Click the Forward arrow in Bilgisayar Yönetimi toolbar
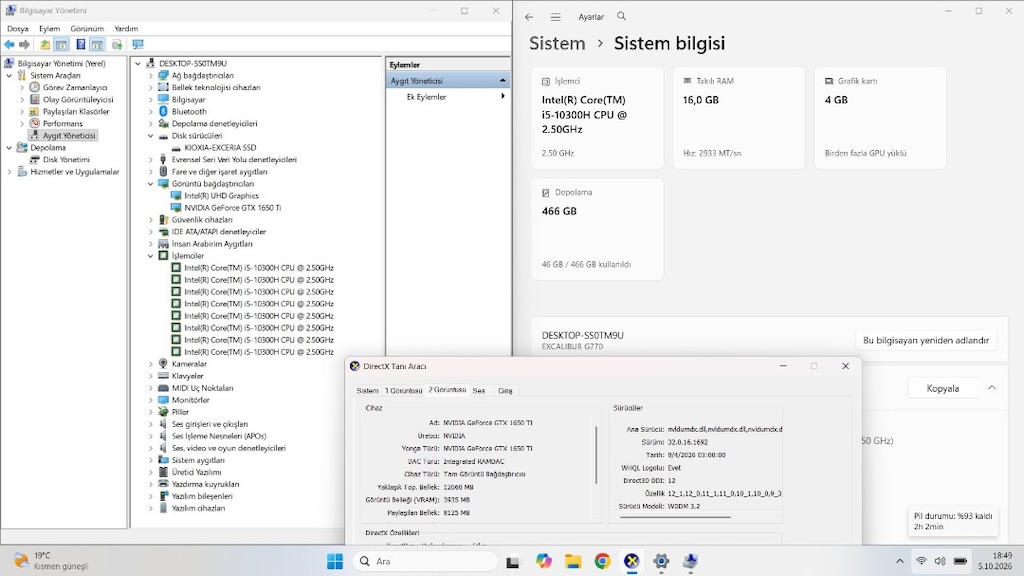The width and height of the screenshot is (1024, 576). [x=24, y=44]
